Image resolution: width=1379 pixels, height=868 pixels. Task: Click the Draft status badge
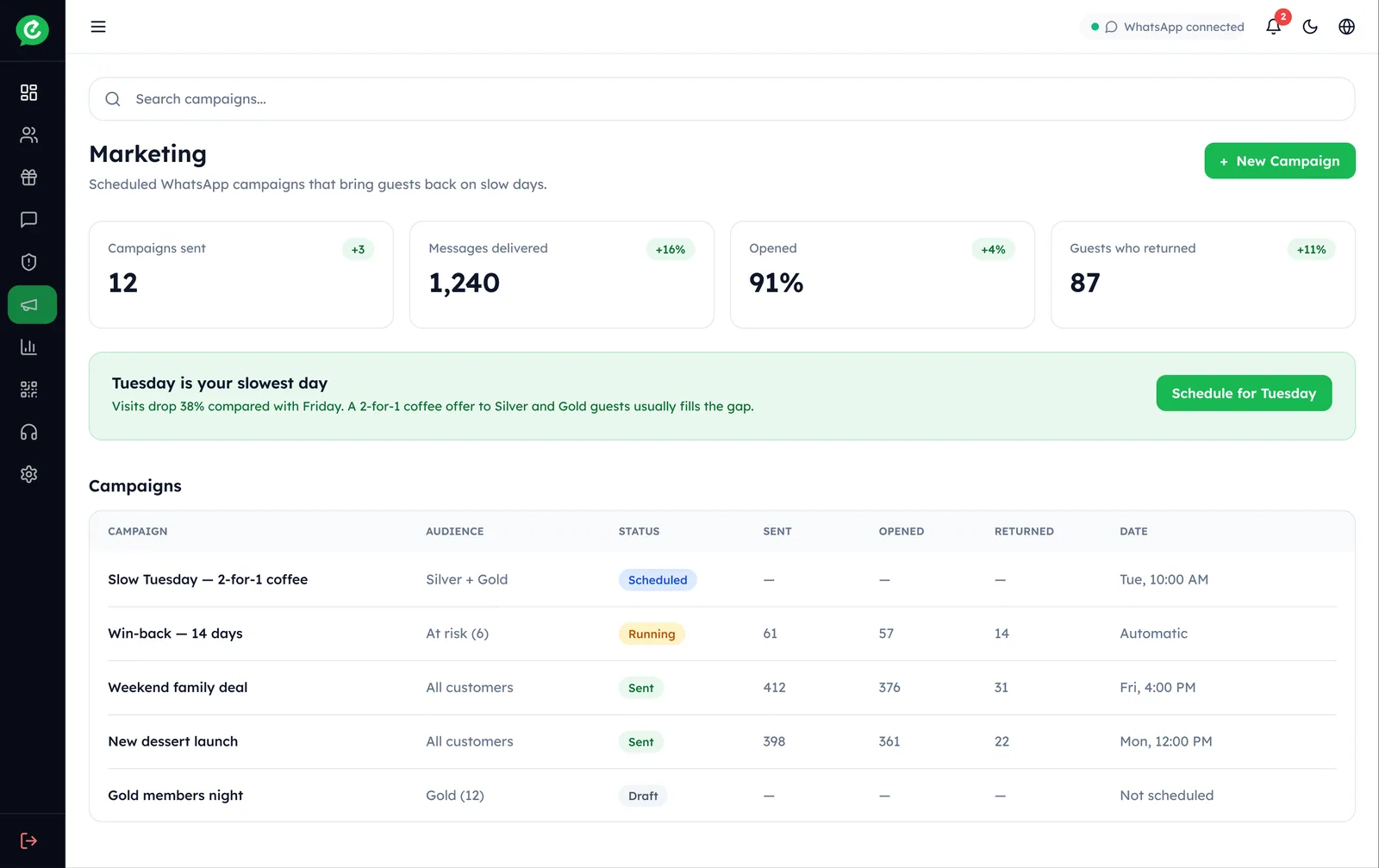click(x=643, y=796)
